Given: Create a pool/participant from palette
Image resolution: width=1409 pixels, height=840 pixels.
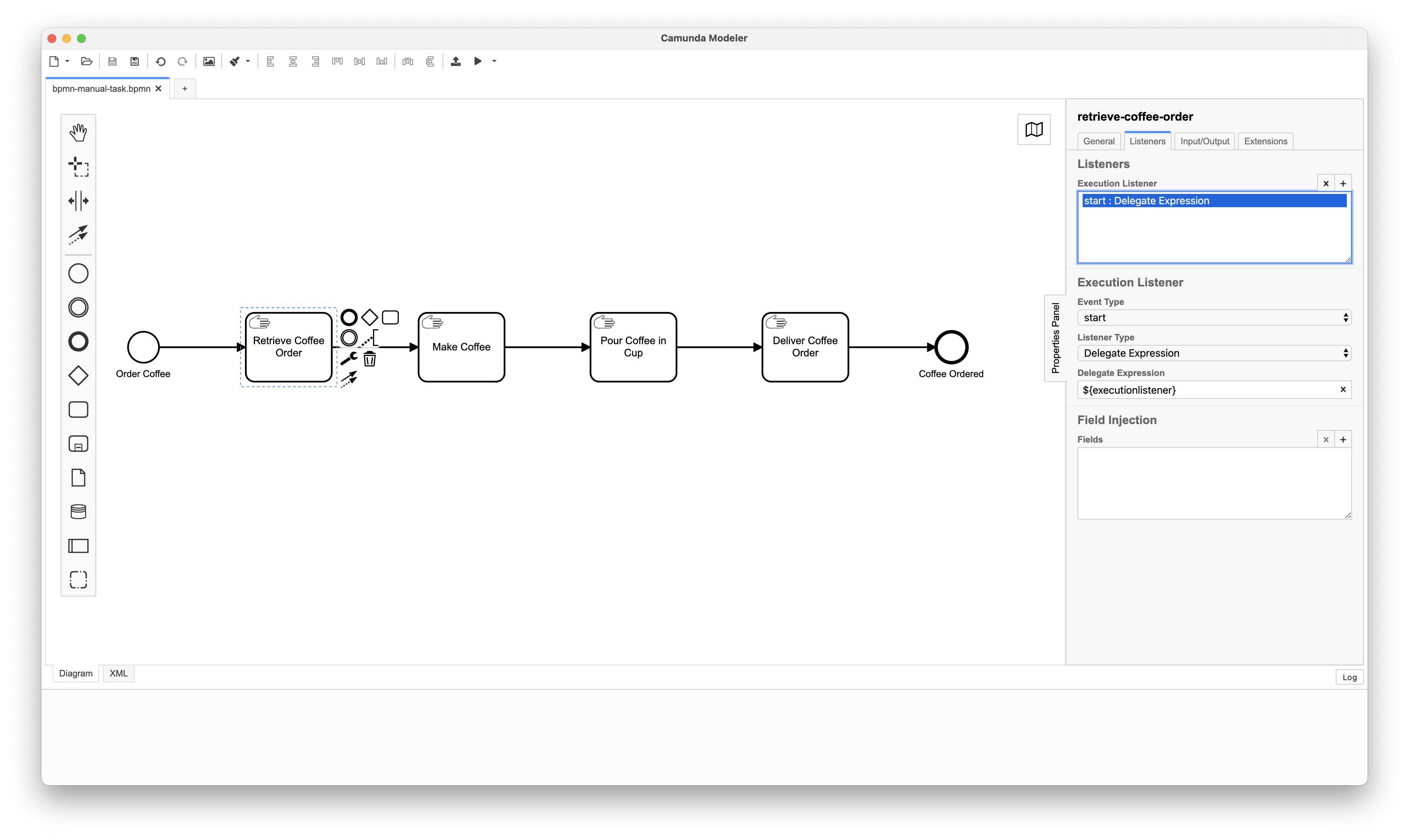Looking at the screenshot, I should 78,546.
